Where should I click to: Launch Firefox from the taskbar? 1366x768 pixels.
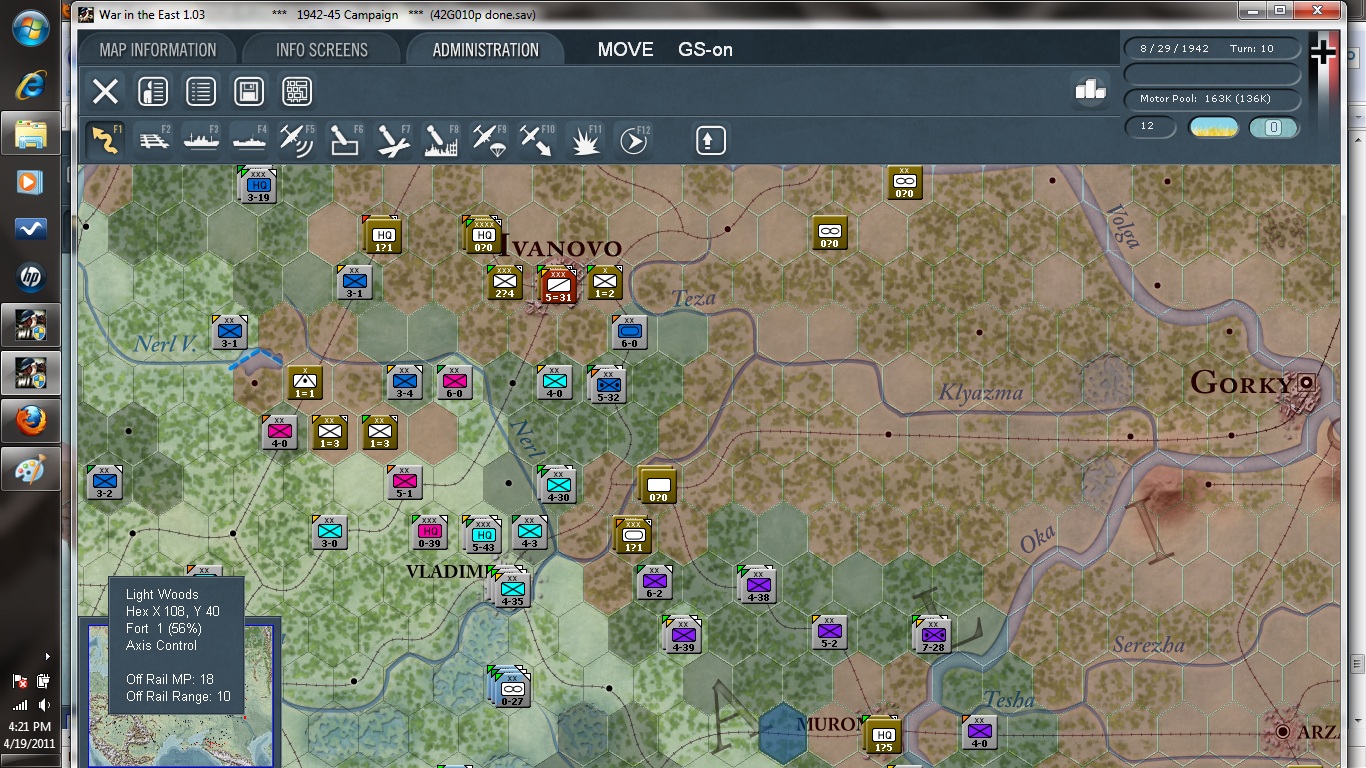pos(30,421)
